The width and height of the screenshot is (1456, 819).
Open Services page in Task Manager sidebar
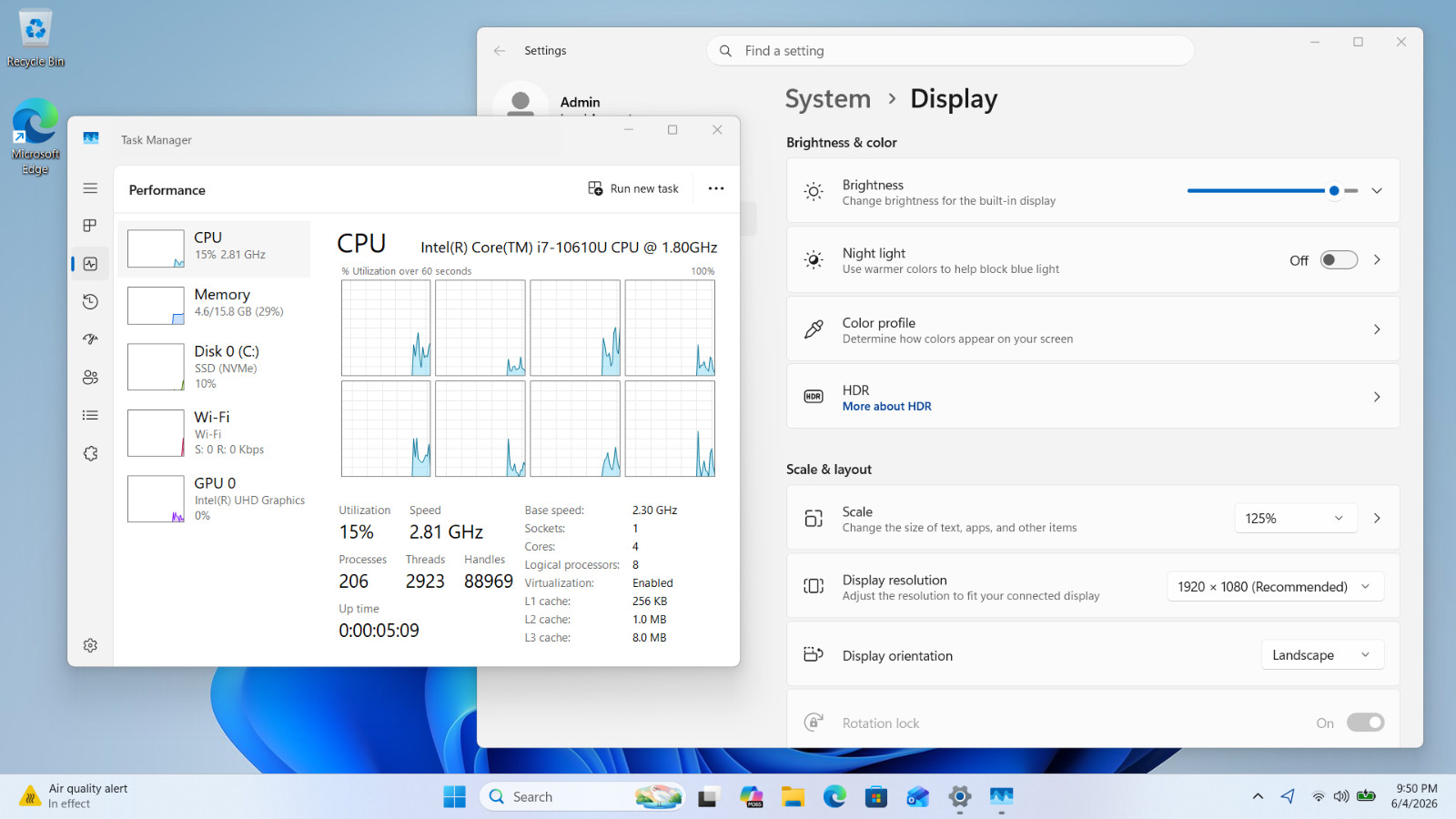tap(90, 453)
